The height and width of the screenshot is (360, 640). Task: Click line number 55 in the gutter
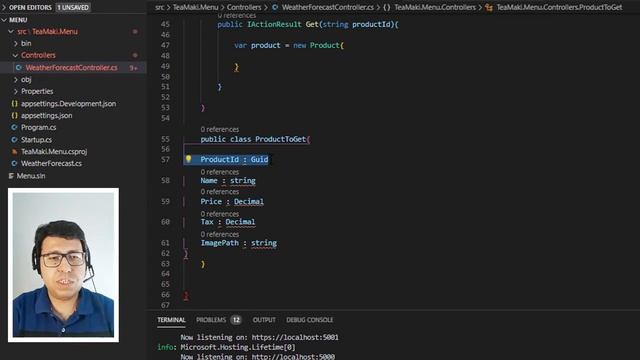pyautogui.click(x=165, y=139)
